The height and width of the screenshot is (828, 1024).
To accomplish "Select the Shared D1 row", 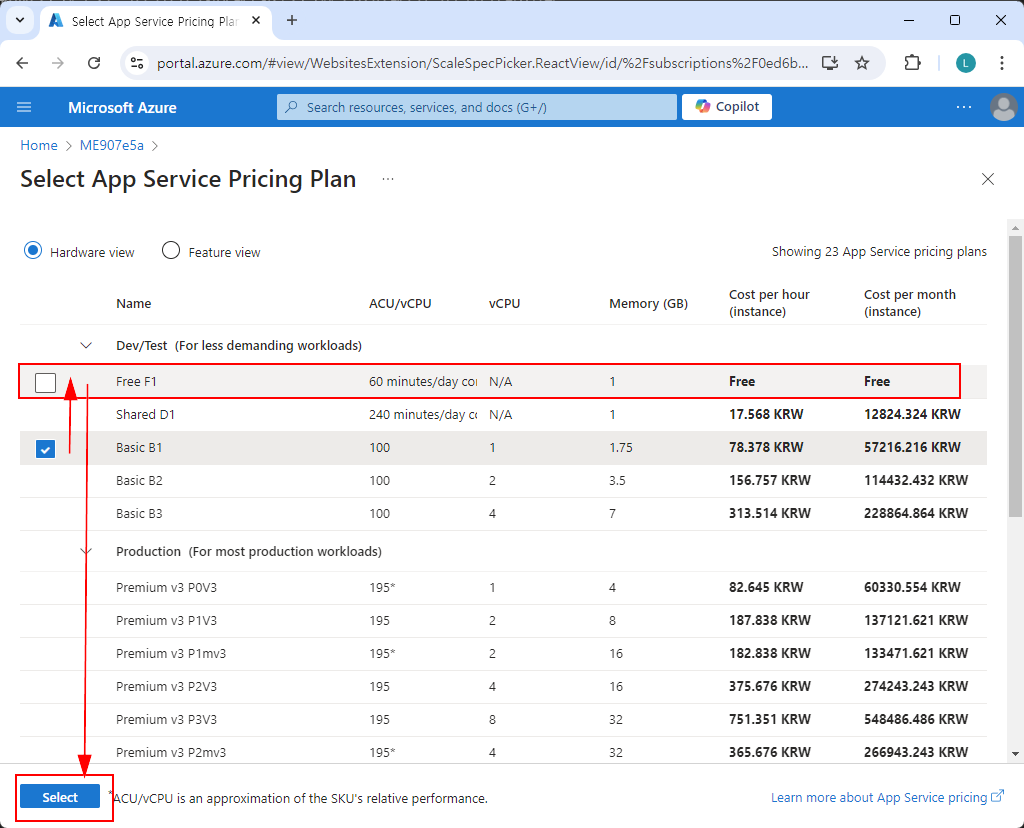I will pyautogui.click(x=503, y=415).
